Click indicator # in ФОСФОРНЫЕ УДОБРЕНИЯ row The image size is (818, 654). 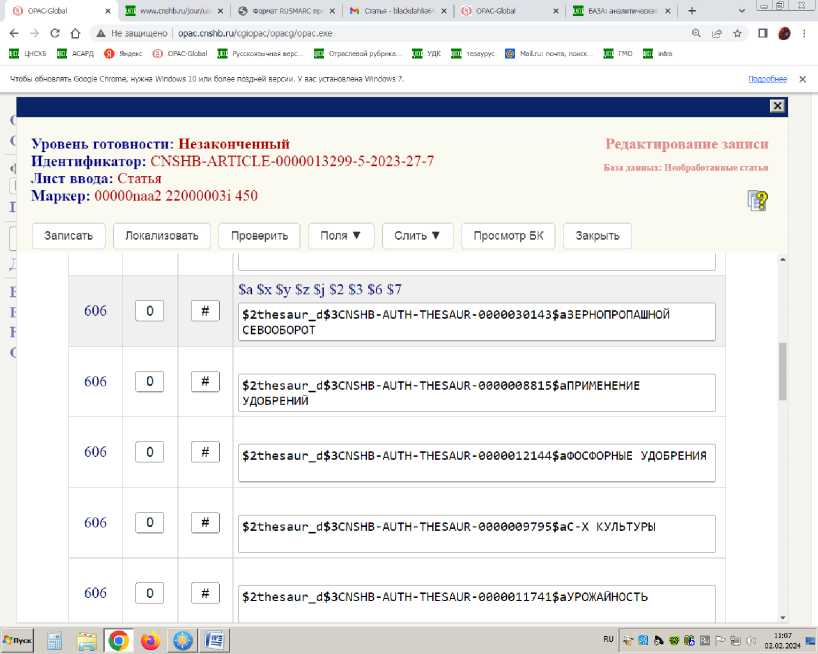[205, 452]
